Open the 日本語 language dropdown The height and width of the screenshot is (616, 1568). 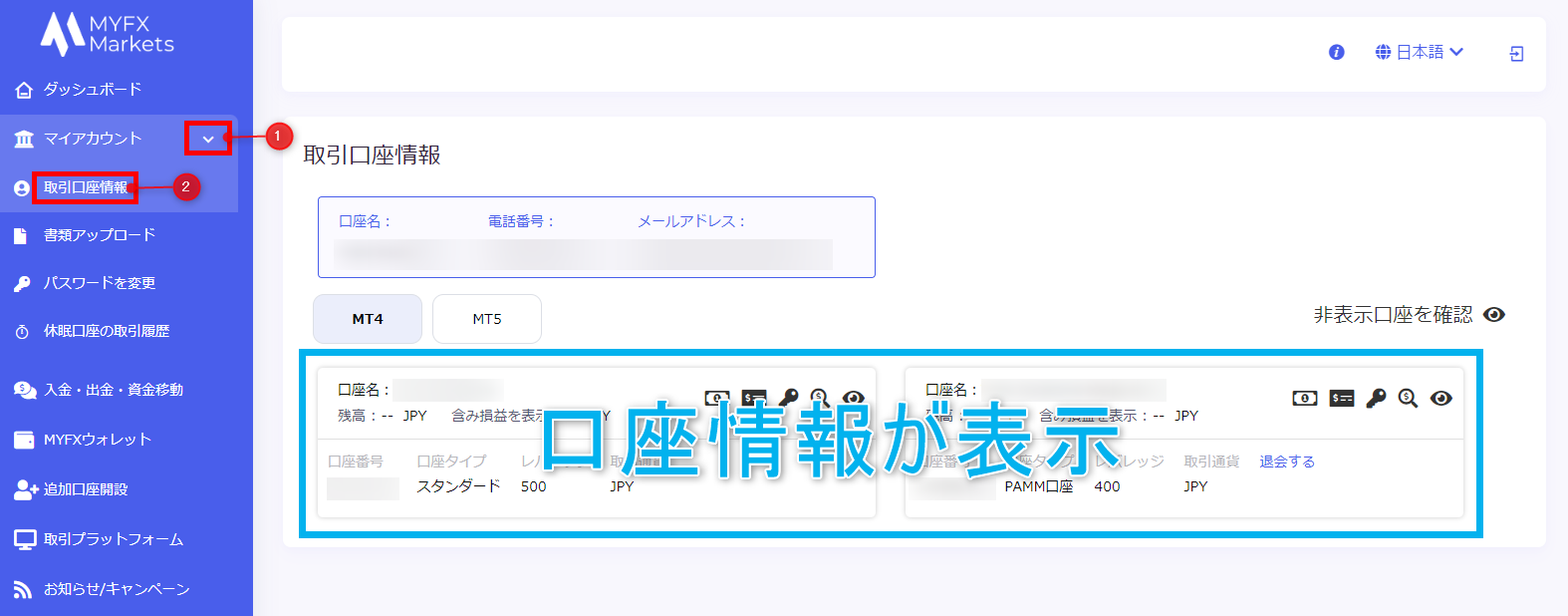tap(1420, 53)
